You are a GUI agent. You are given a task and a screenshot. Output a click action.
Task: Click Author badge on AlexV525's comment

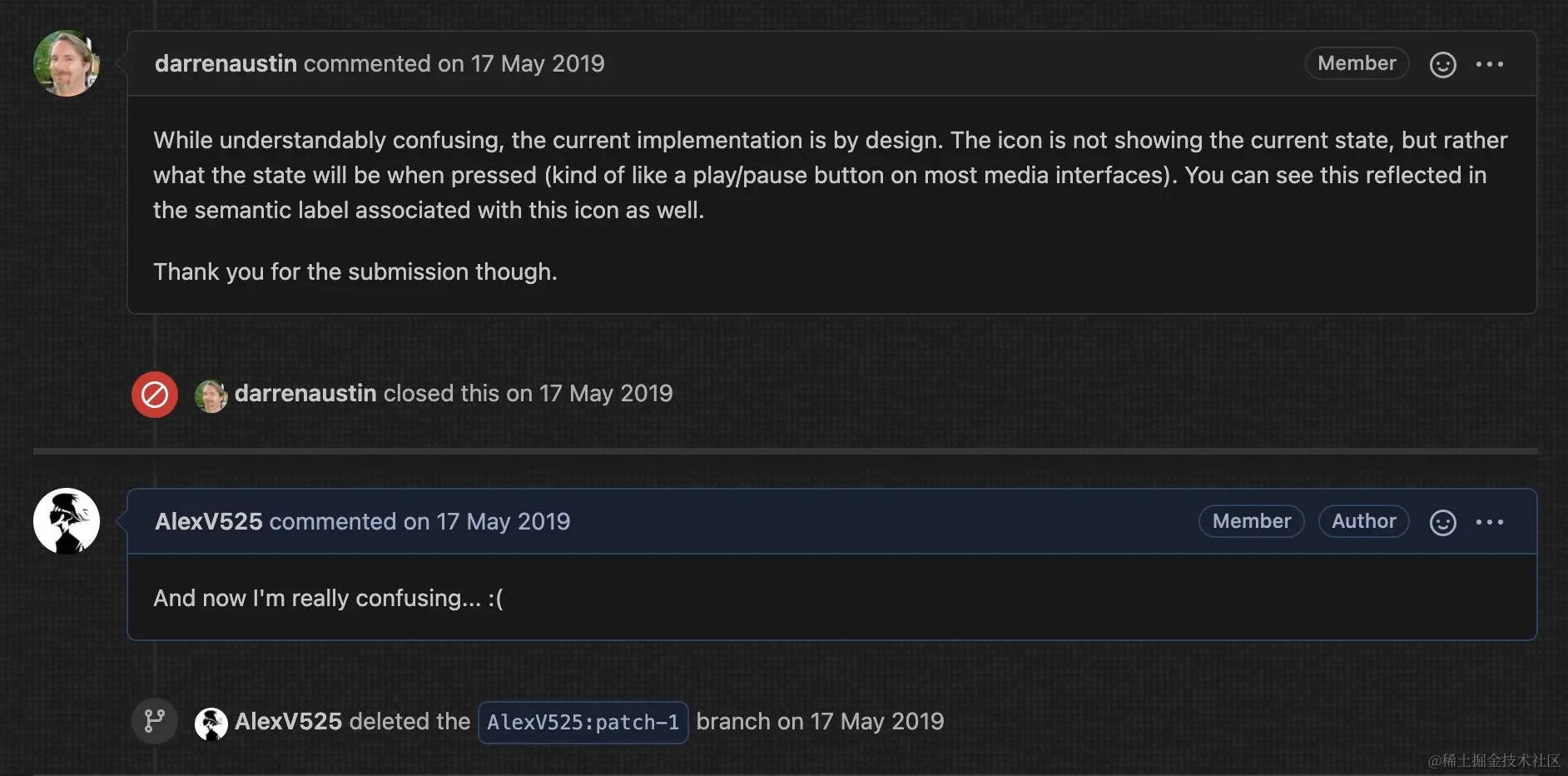(x=1363, y=521)
